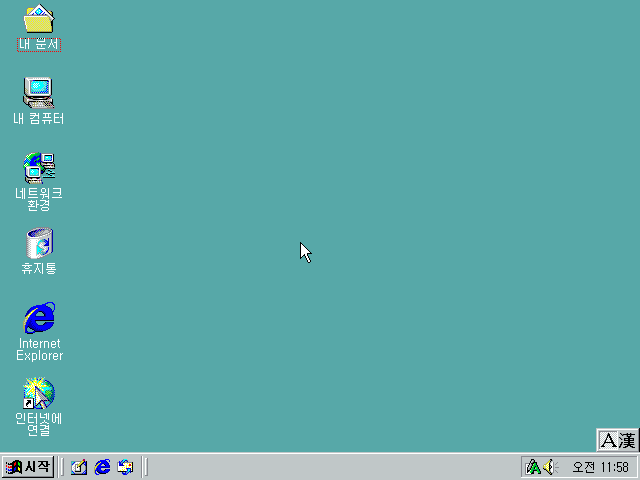Viewport: 640px width, 480px height.
Task: Toggle the A input mode button
Action: [x=609, y=440]
